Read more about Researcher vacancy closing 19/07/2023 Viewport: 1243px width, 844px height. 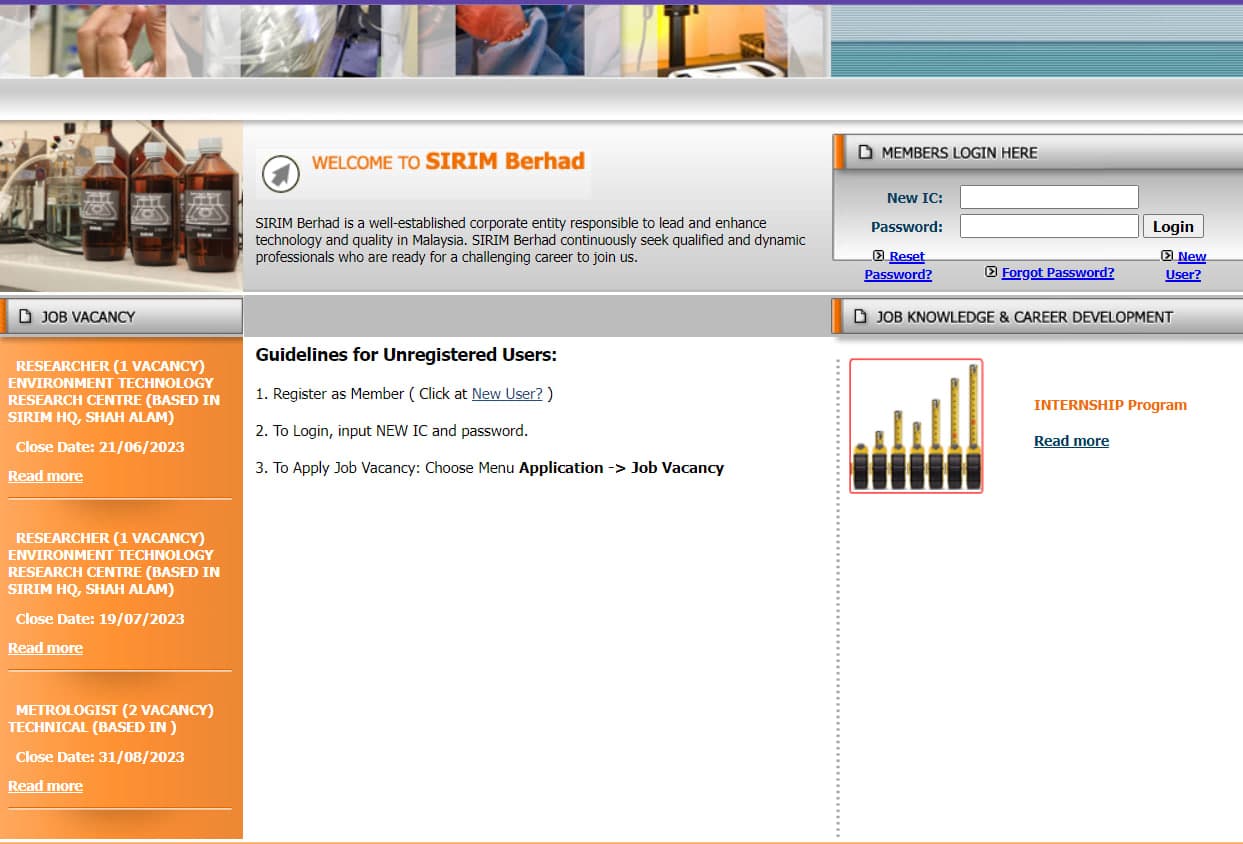pyautogui.click(x=45, y=648)
